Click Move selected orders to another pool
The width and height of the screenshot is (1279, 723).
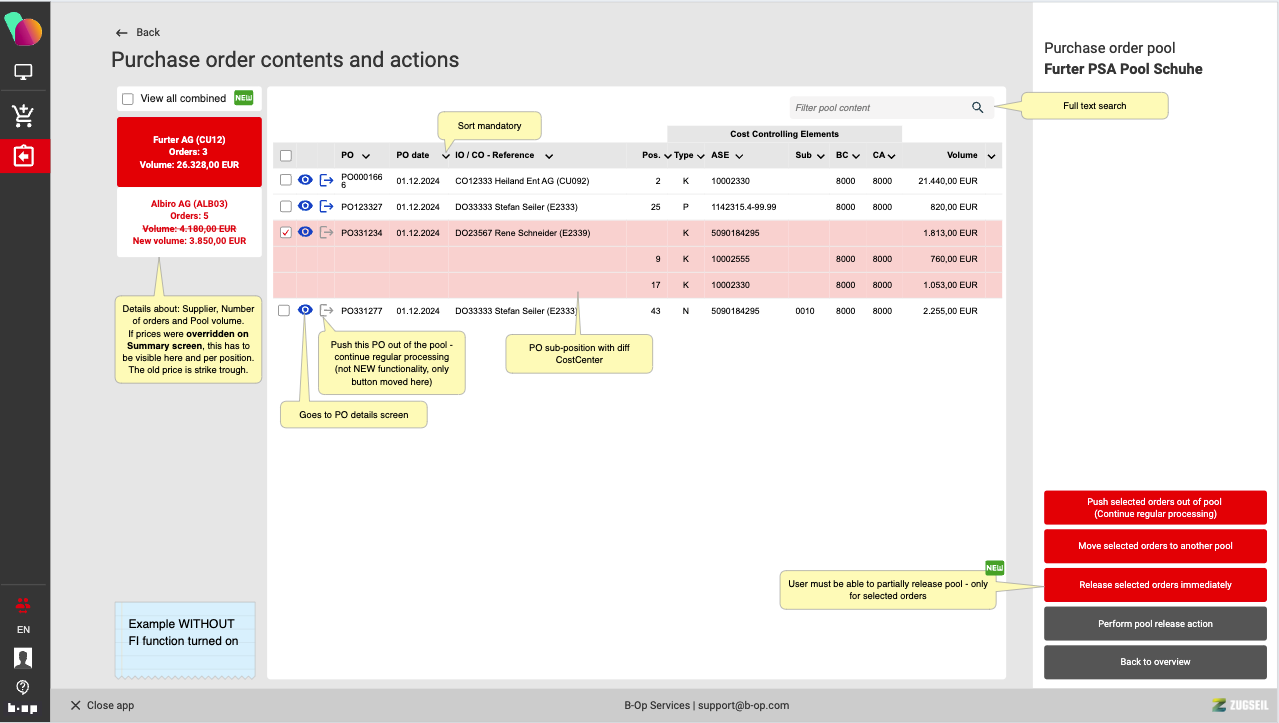(x=1155, y=546)
